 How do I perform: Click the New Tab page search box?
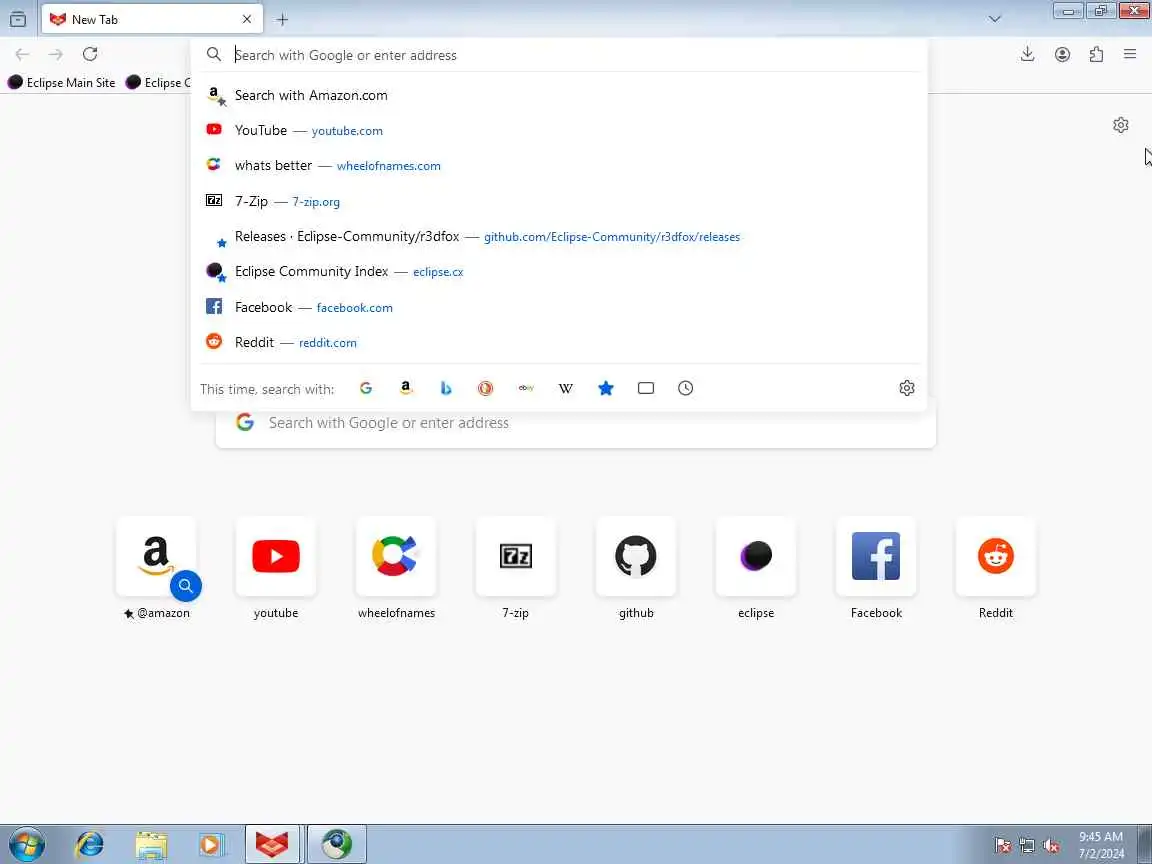point(575,423)
